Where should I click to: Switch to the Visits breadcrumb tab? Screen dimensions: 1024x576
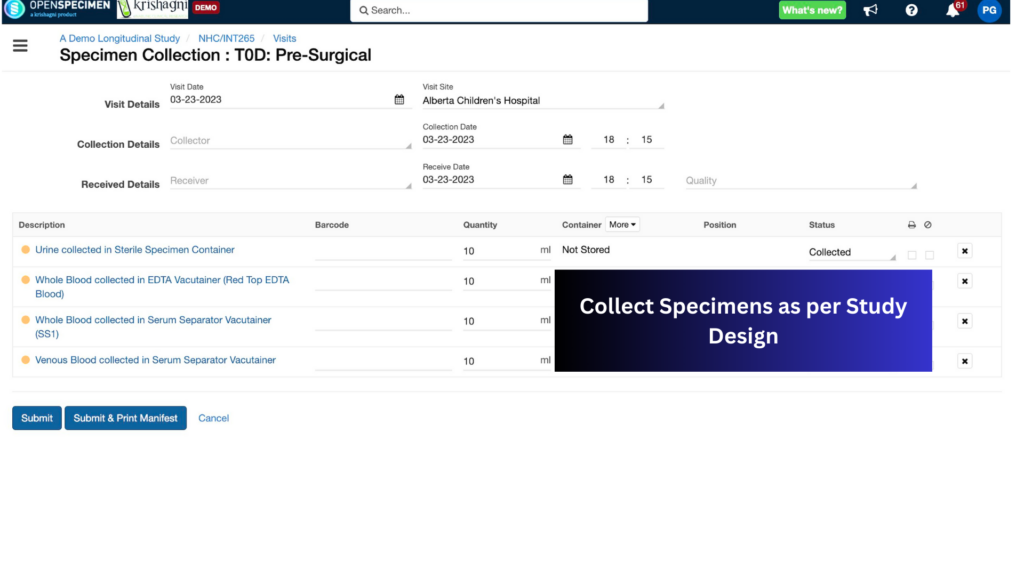[x=284, y=38]
